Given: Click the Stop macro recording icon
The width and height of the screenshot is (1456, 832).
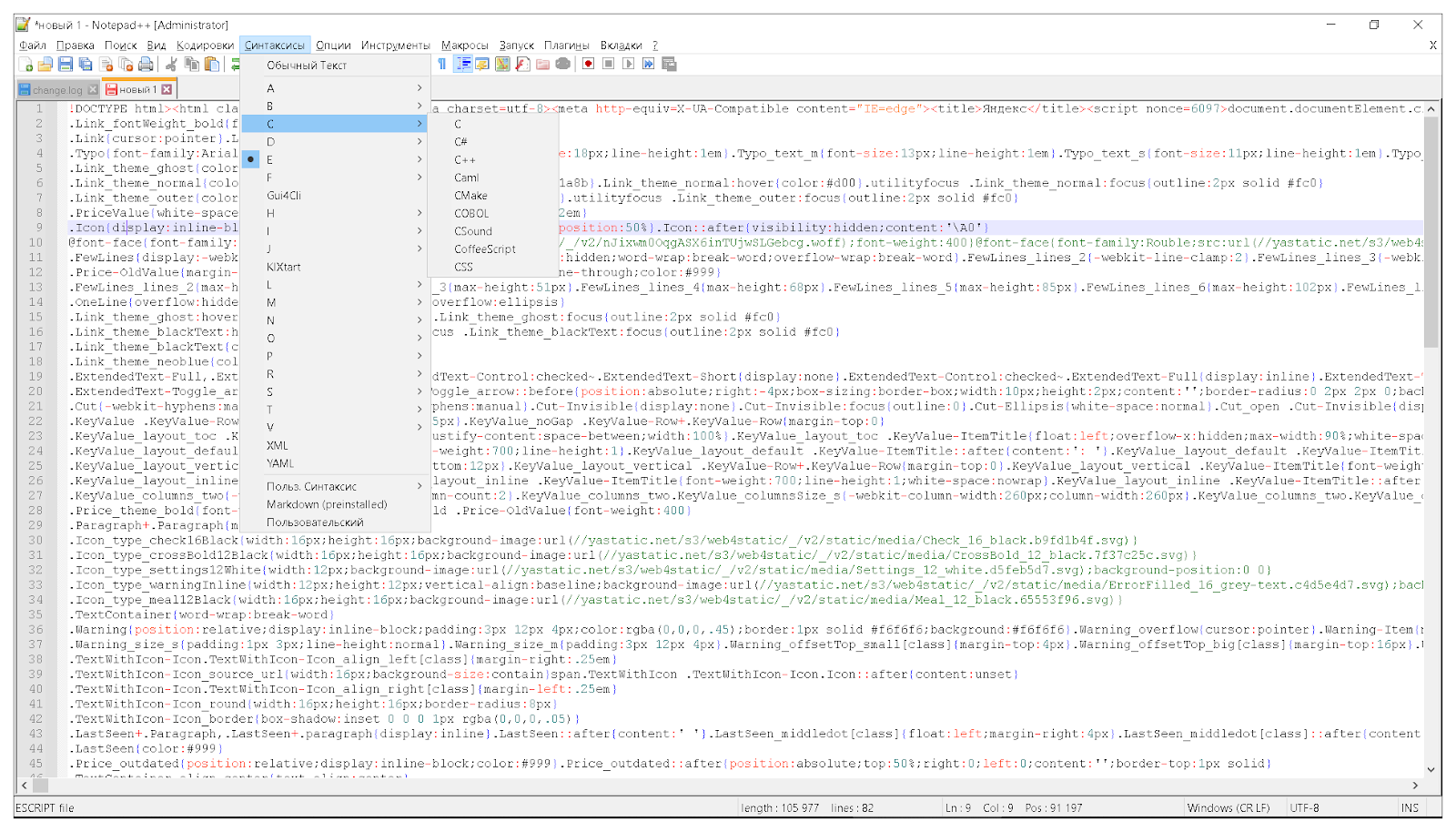Looking at the screenshot, I should (x=608, y=64).
